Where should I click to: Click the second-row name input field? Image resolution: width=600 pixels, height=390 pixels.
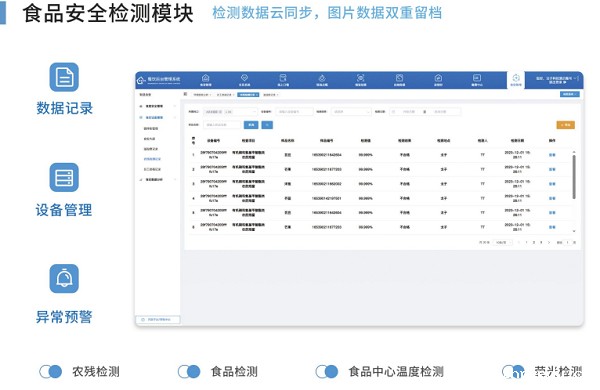coord(222,125)
